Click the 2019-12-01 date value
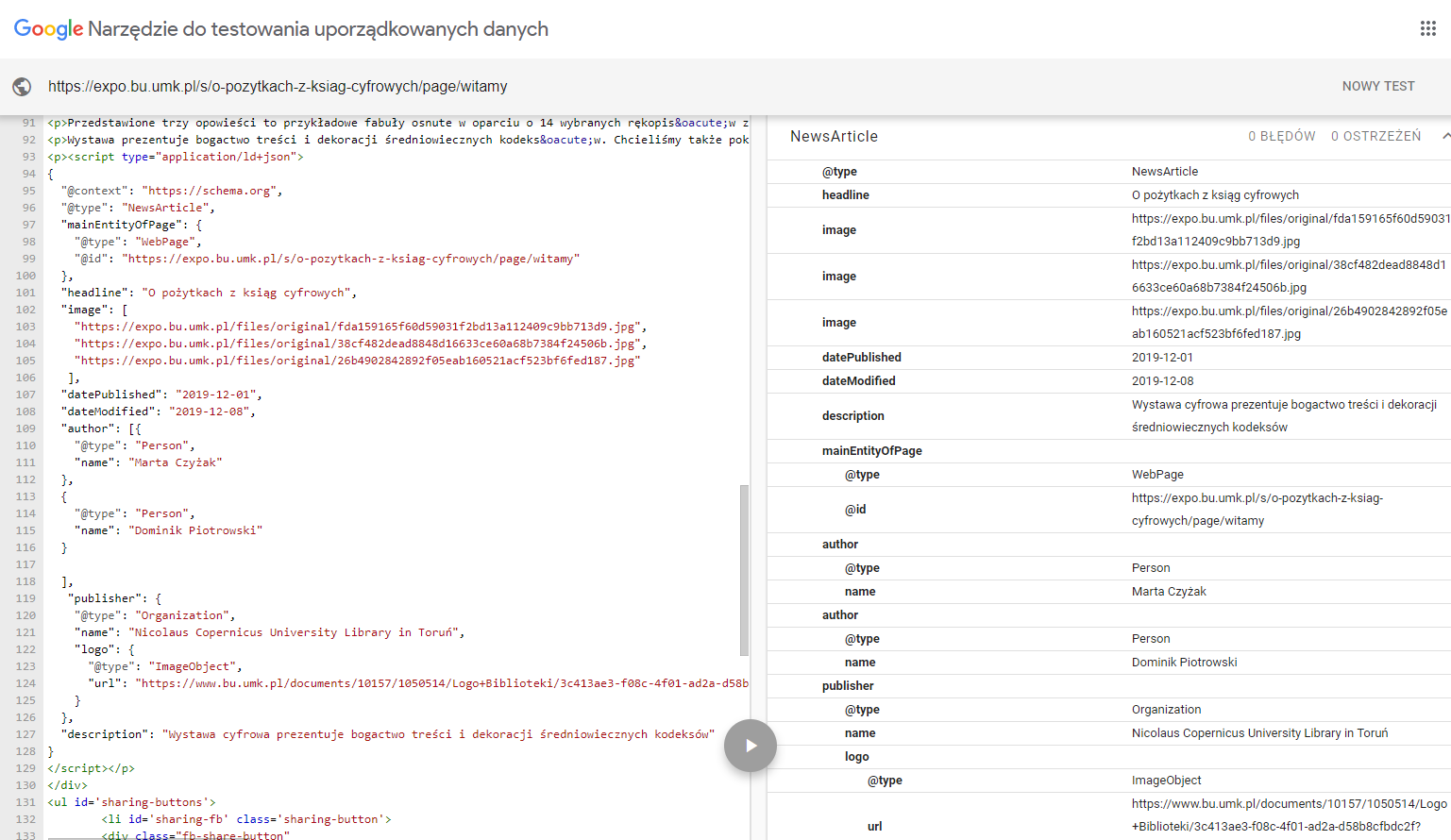 [x=1162, y=357]
